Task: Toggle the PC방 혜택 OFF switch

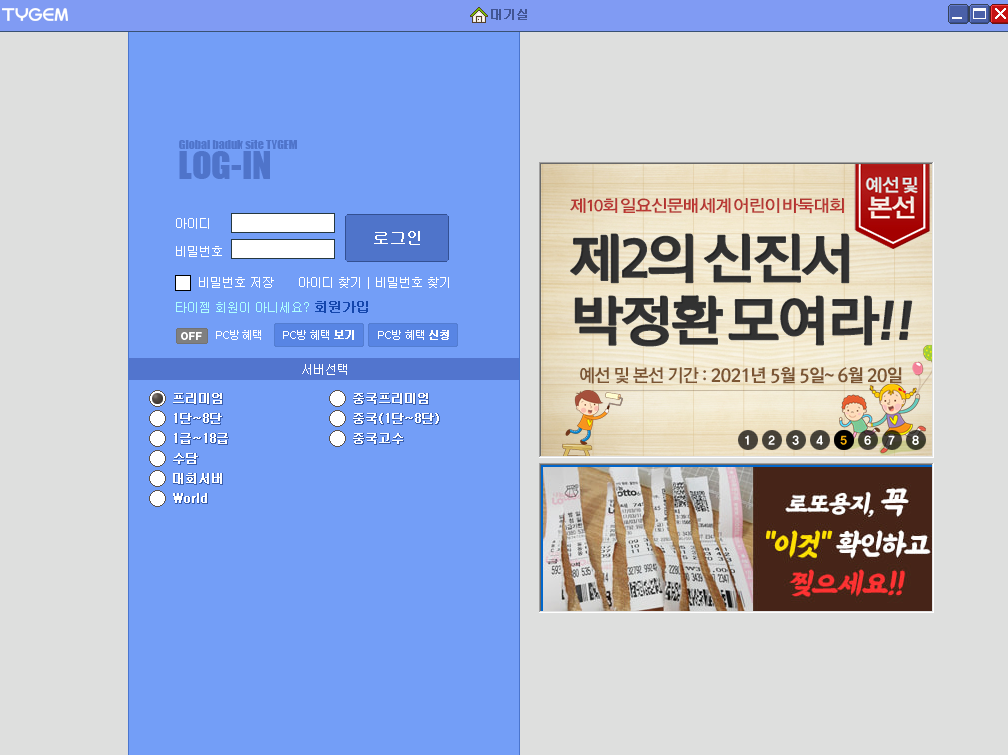Action: coord(192,336)
